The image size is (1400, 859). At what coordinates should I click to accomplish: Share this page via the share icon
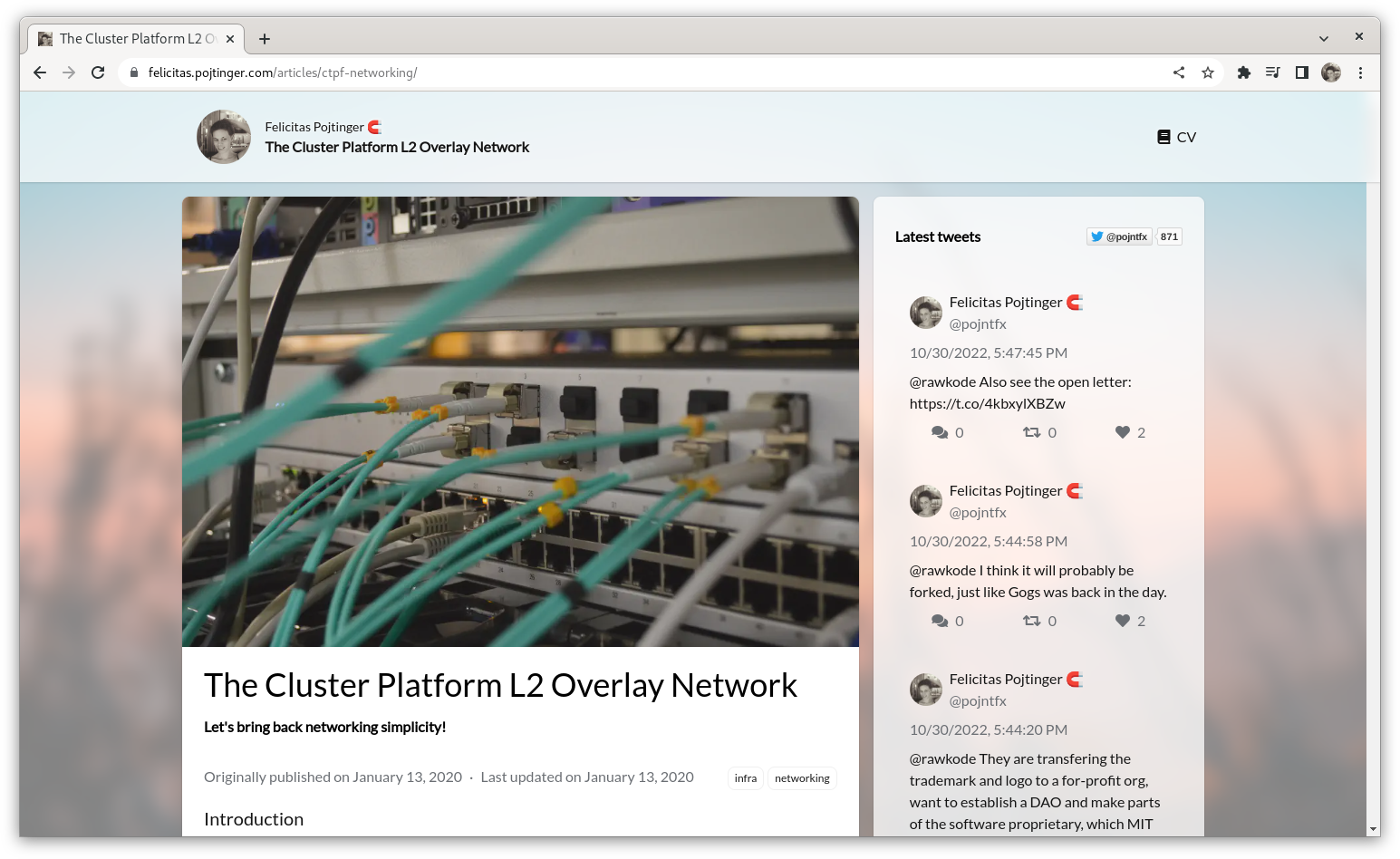pos(1179,72)
